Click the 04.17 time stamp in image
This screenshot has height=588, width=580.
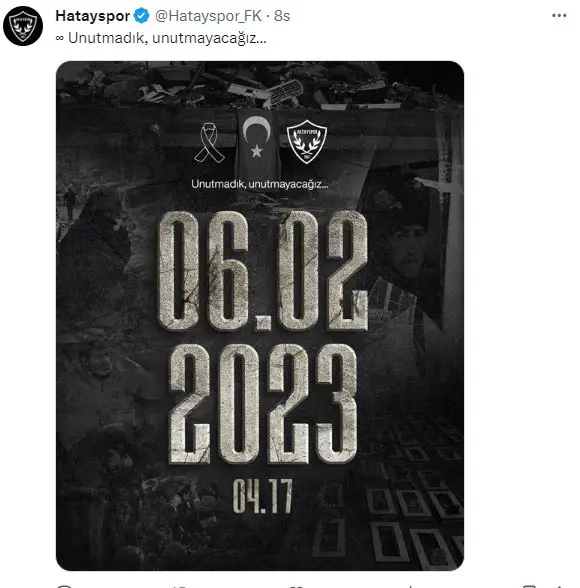click(262, 496)
